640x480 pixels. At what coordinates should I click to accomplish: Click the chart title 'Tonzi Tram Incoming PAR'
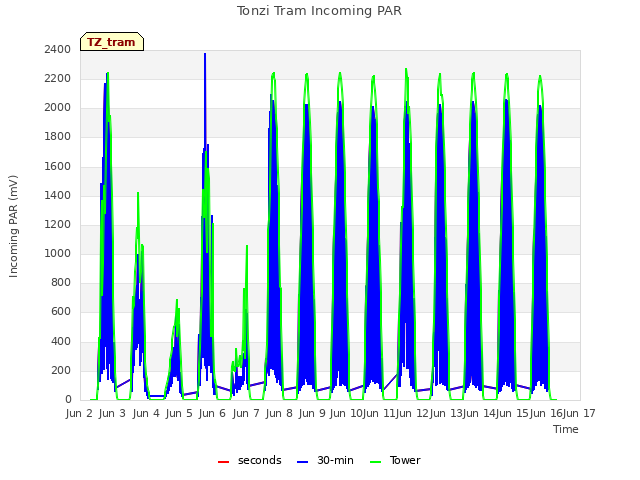[319, 11]
